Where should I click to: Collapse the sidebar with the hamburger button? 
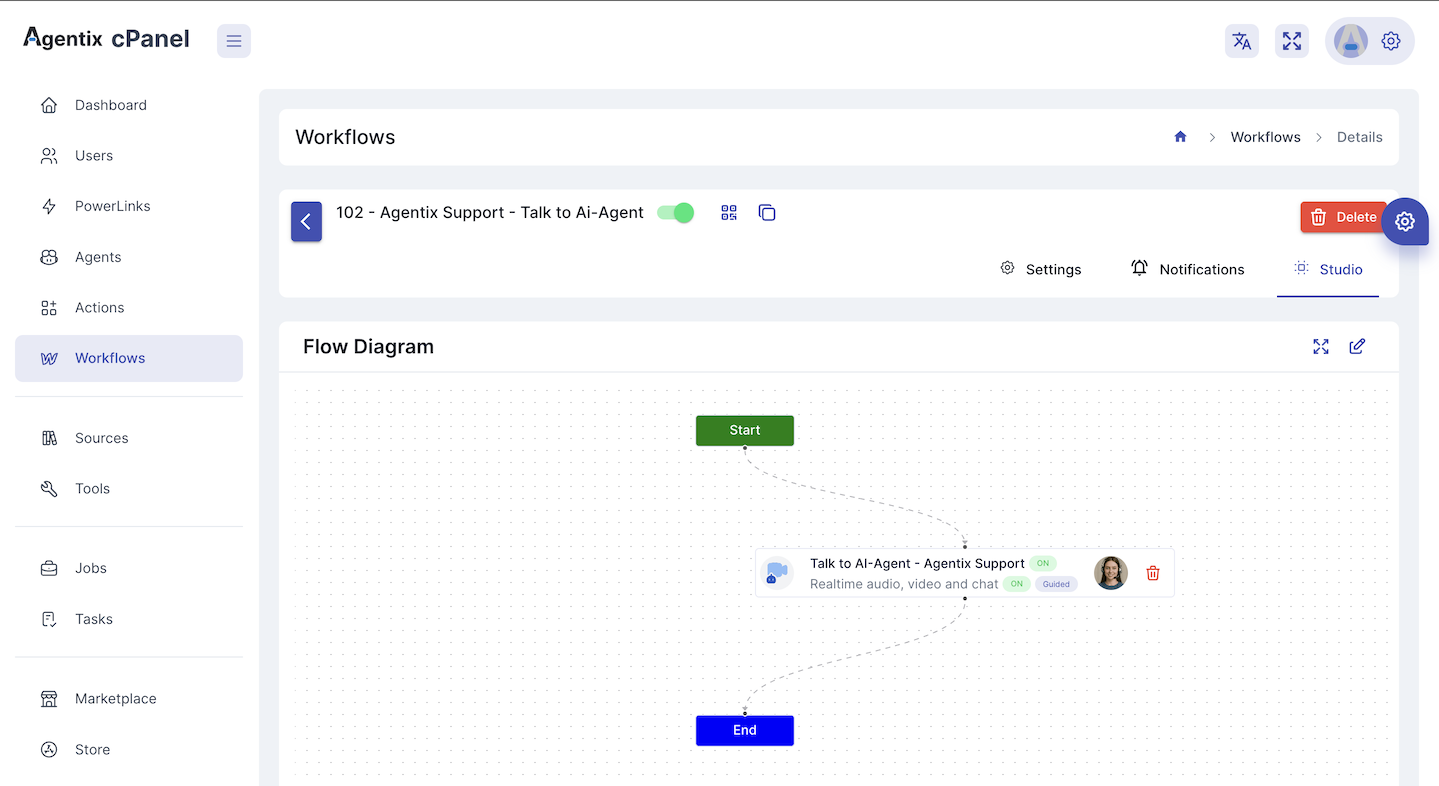tap(233, 41)
